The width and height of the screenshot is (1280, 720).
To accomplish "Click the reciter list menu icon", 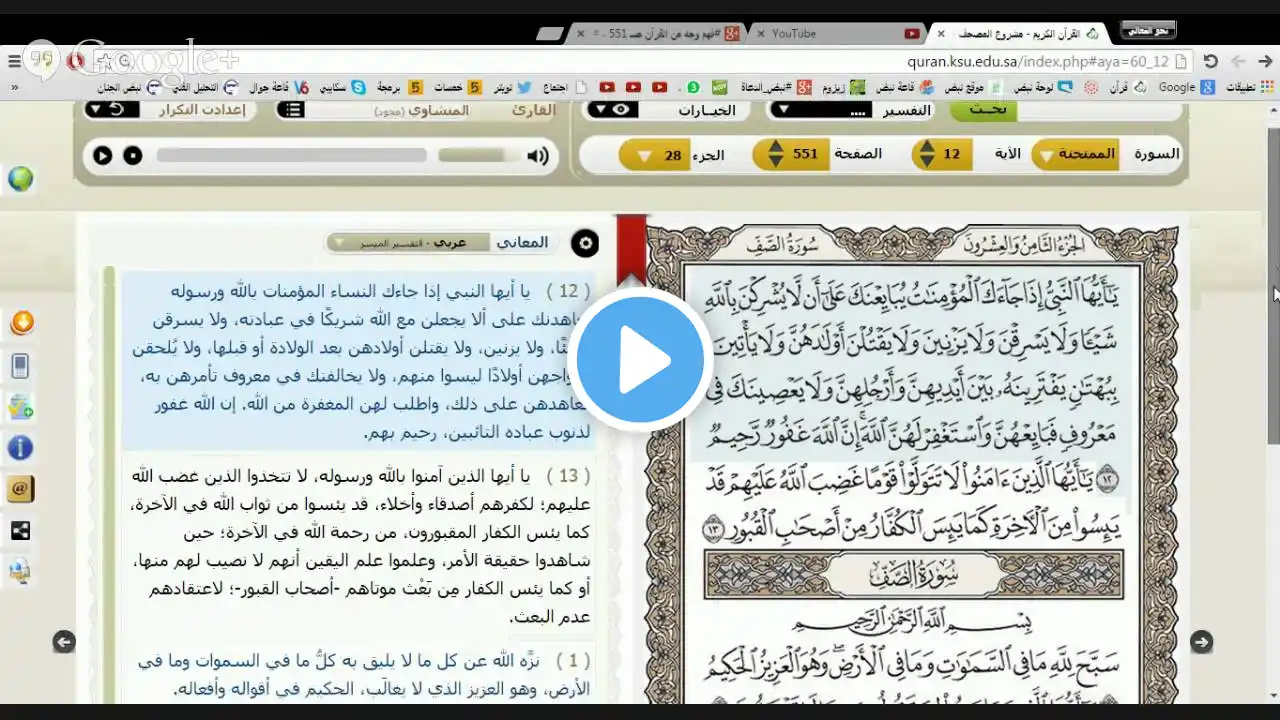I will click(x=291, y=109).
